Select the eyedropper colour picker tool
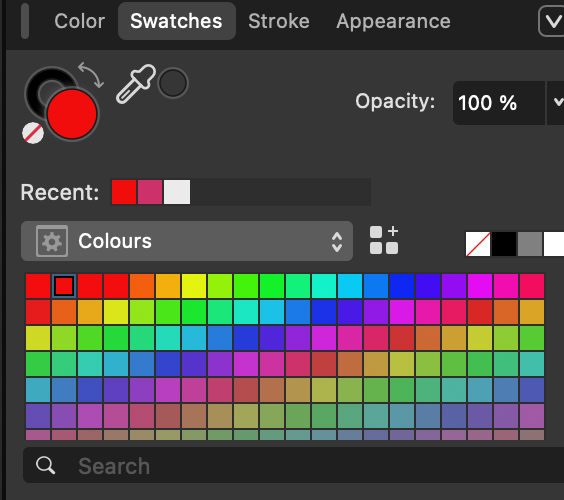 pos(136,84)
